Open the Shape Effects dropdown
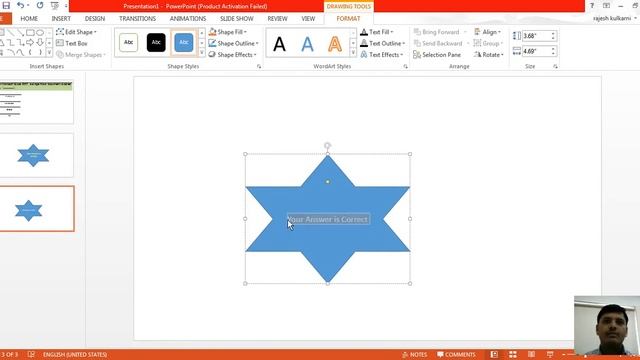This screenshot has height=360, width=640. pos(233,55)
